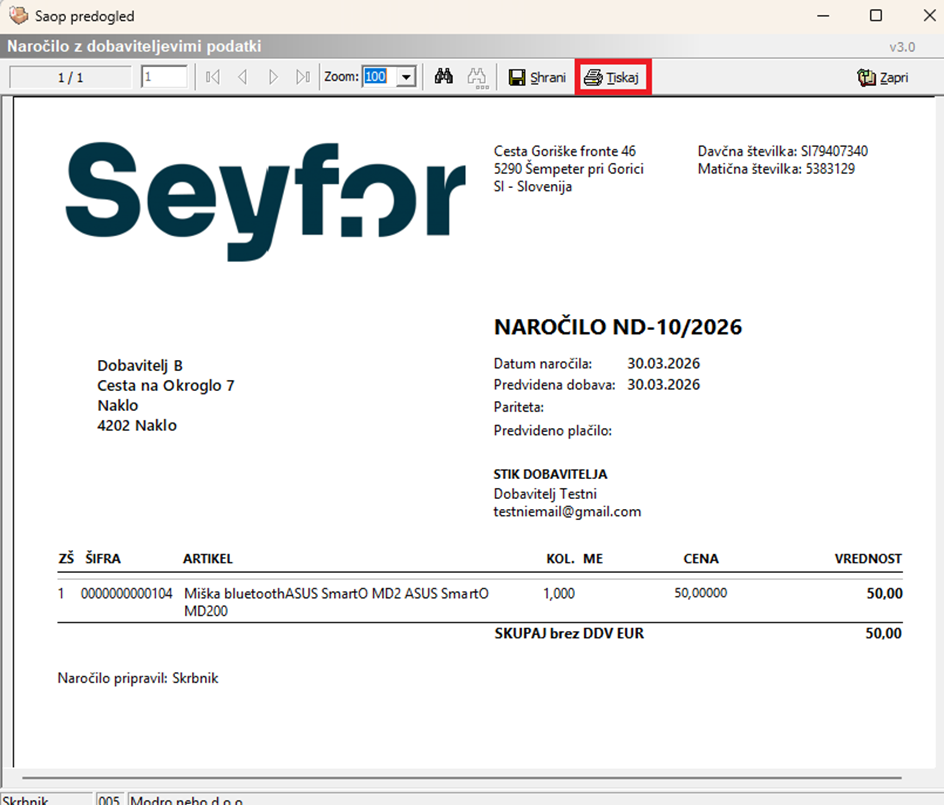Open search with the binoculars icon
Image resolution: width=944 pixels, height=805 pixels.
[x=444, y=76]
